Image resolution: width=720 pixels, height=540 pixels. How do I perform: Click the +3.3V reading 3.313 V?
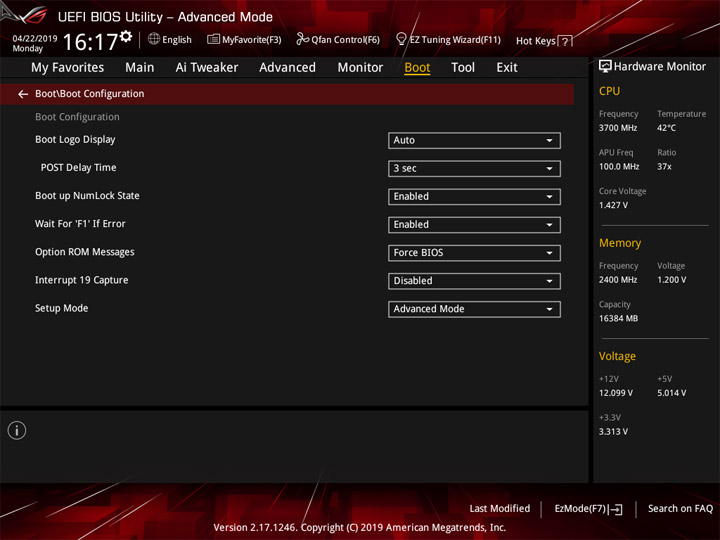tap(613, 432)
